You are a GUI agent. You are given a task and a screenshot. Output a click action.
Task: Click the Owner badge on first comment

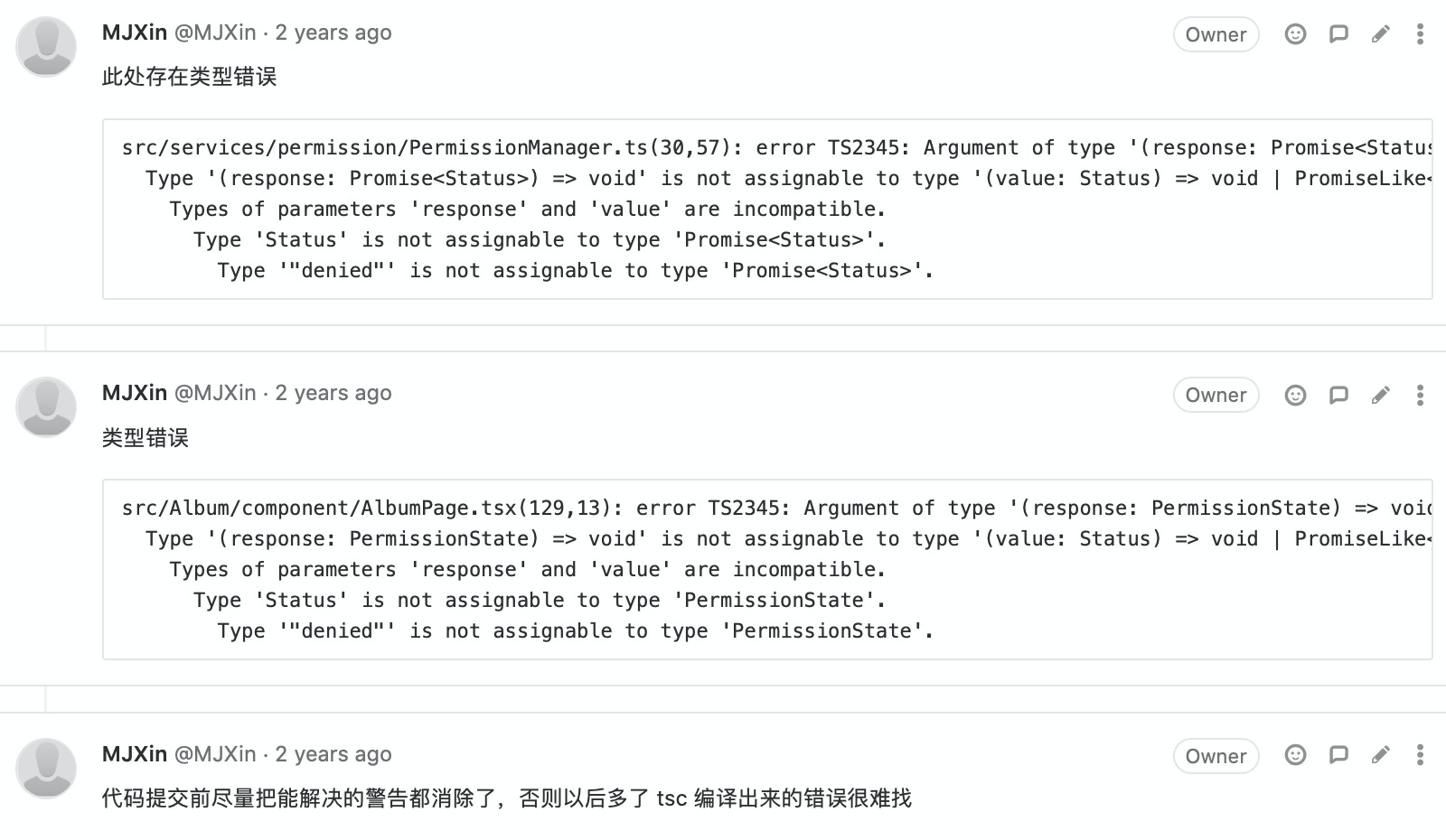[x=1216, y=34]
